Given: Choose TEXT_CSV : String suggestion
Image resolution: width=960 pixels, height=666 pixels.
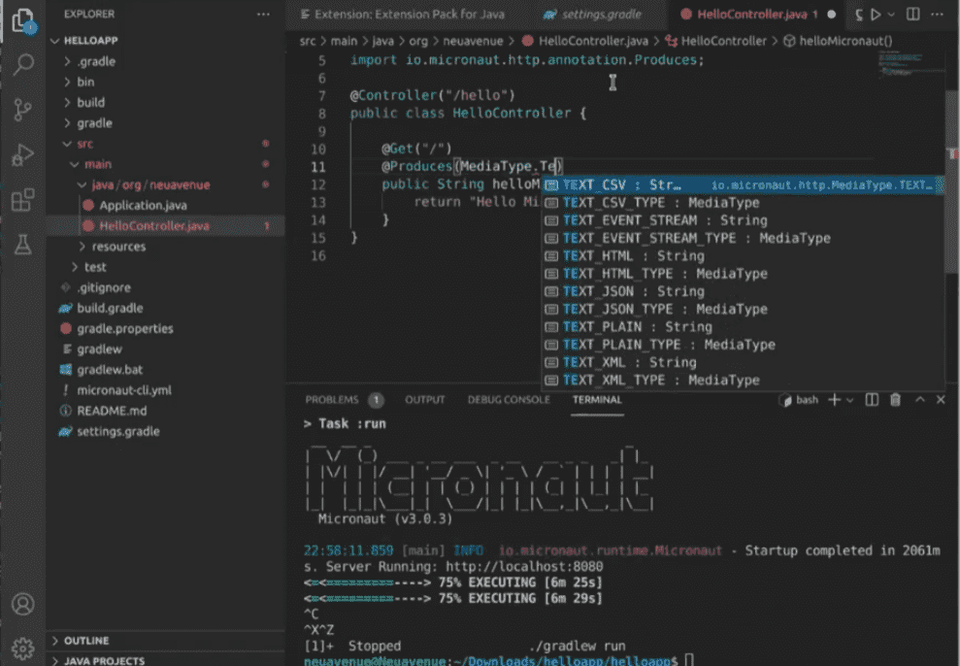Looking at the screenshot, I should click(x=743, y=185).
